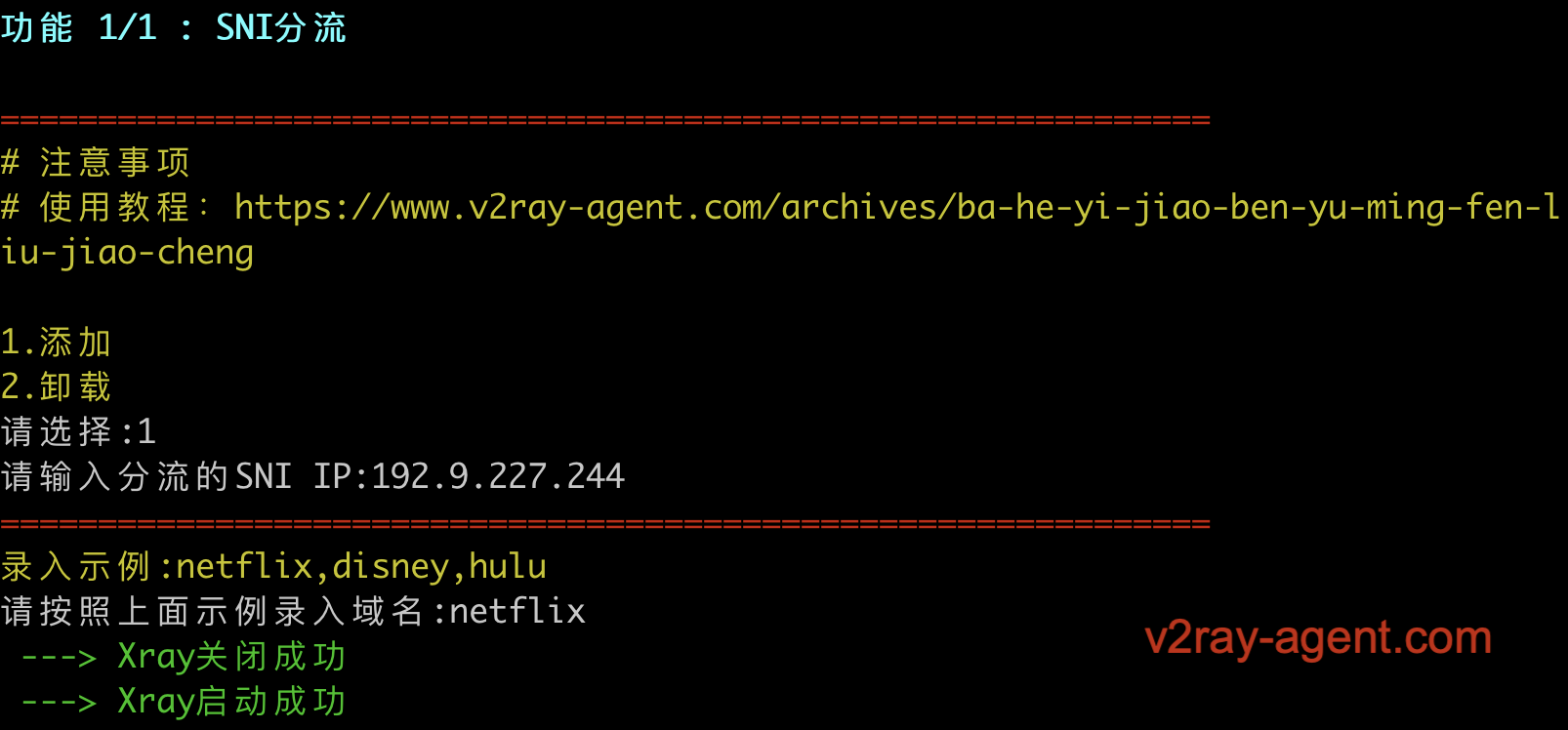
Task: Click the 使用教程 label
Action: point(114,207)
